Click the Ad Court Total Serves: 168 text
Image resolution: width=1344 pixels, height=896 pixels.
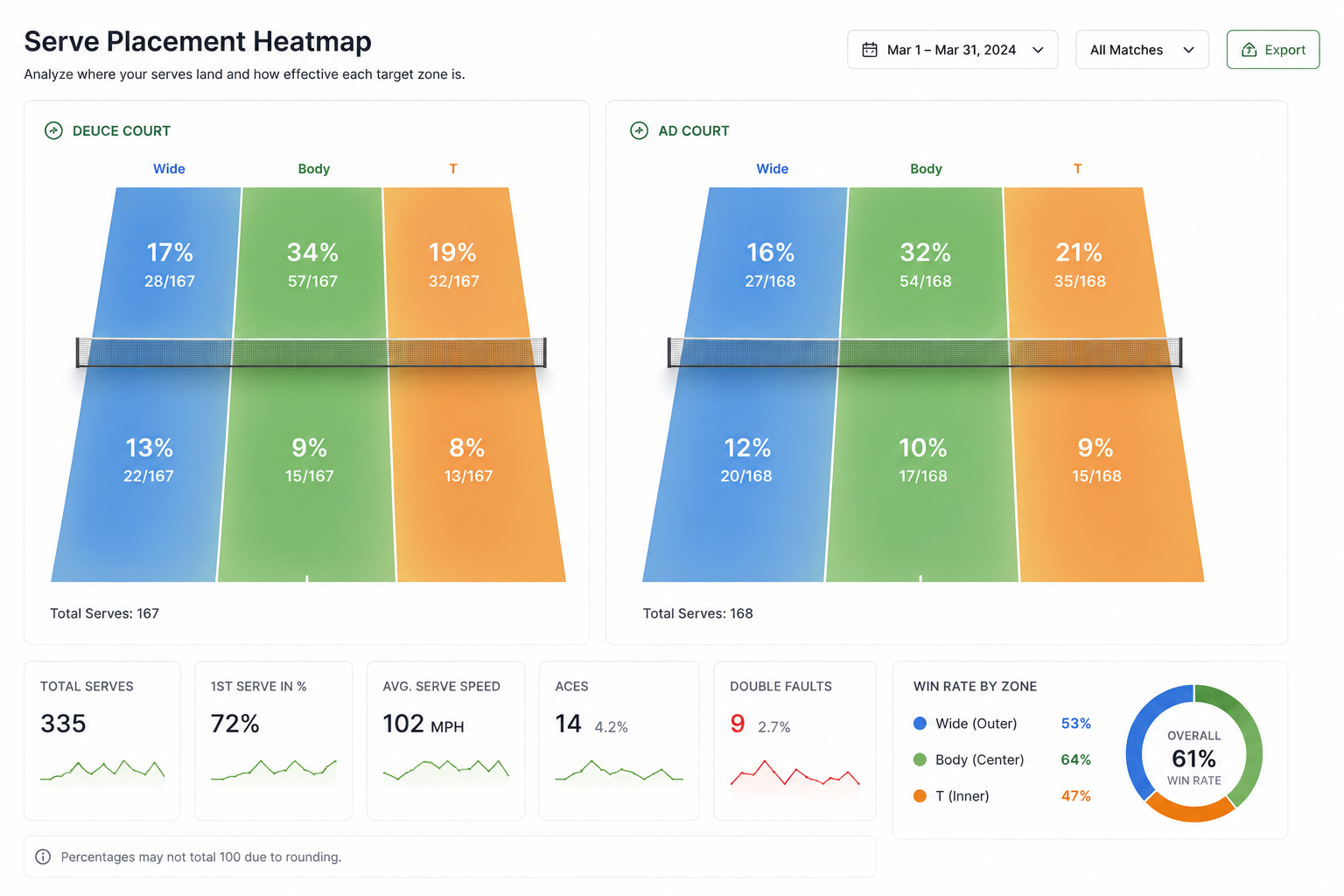tap(697, 613)
